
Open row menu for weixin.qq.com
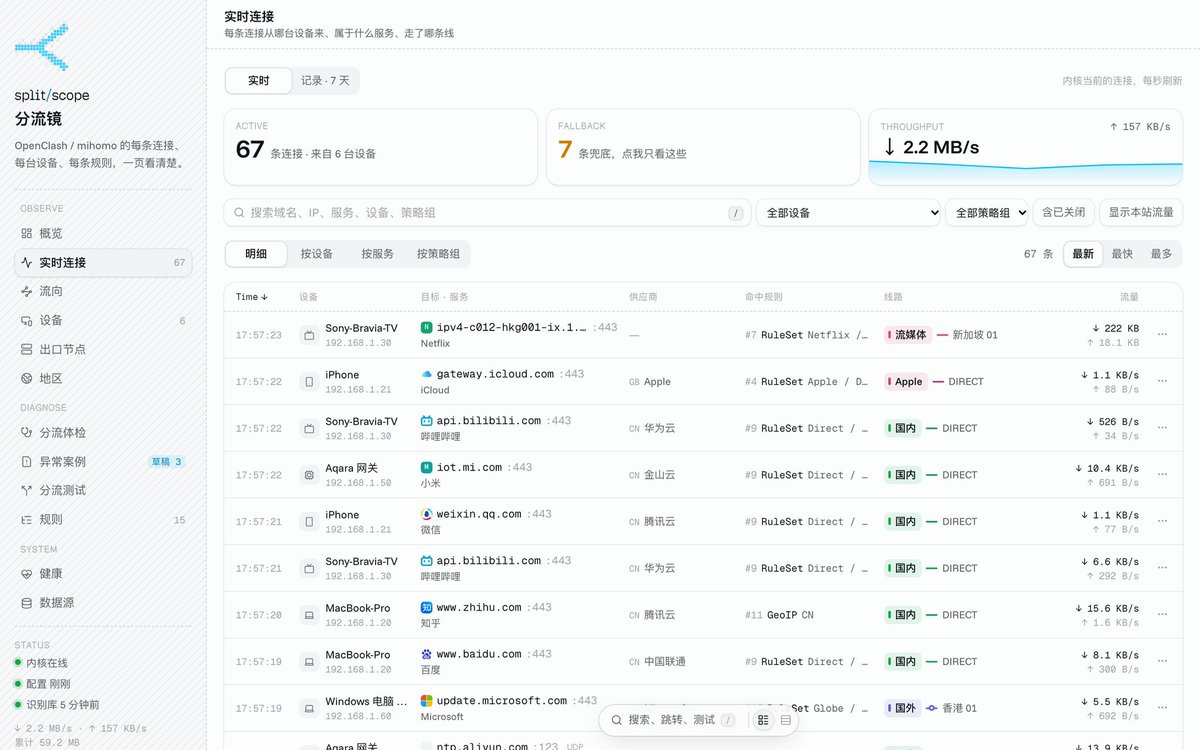coord(1162,522)
